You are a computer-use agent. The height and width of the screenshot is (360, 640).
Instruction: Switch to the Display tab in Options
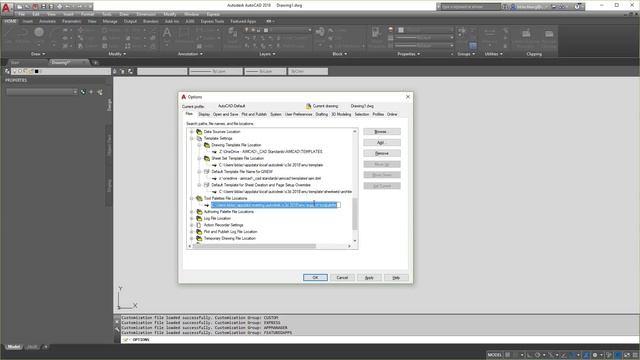204,114
